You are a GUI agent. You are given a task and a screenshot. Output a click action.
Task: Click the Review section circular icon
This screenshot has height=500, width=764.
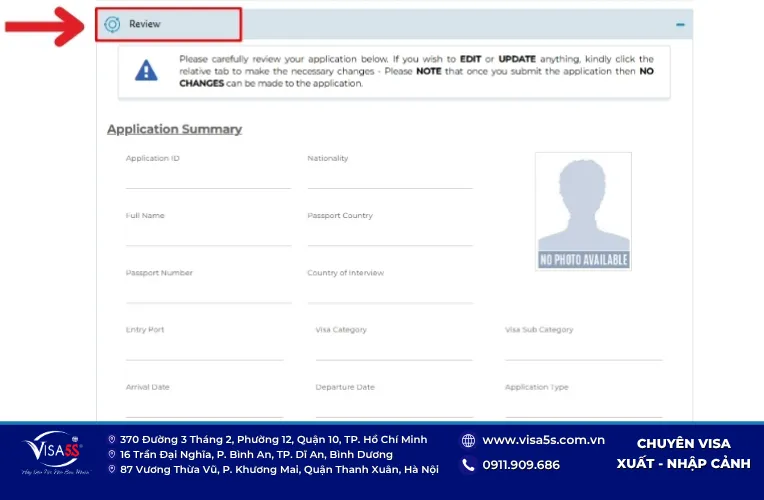coord(112,24)
